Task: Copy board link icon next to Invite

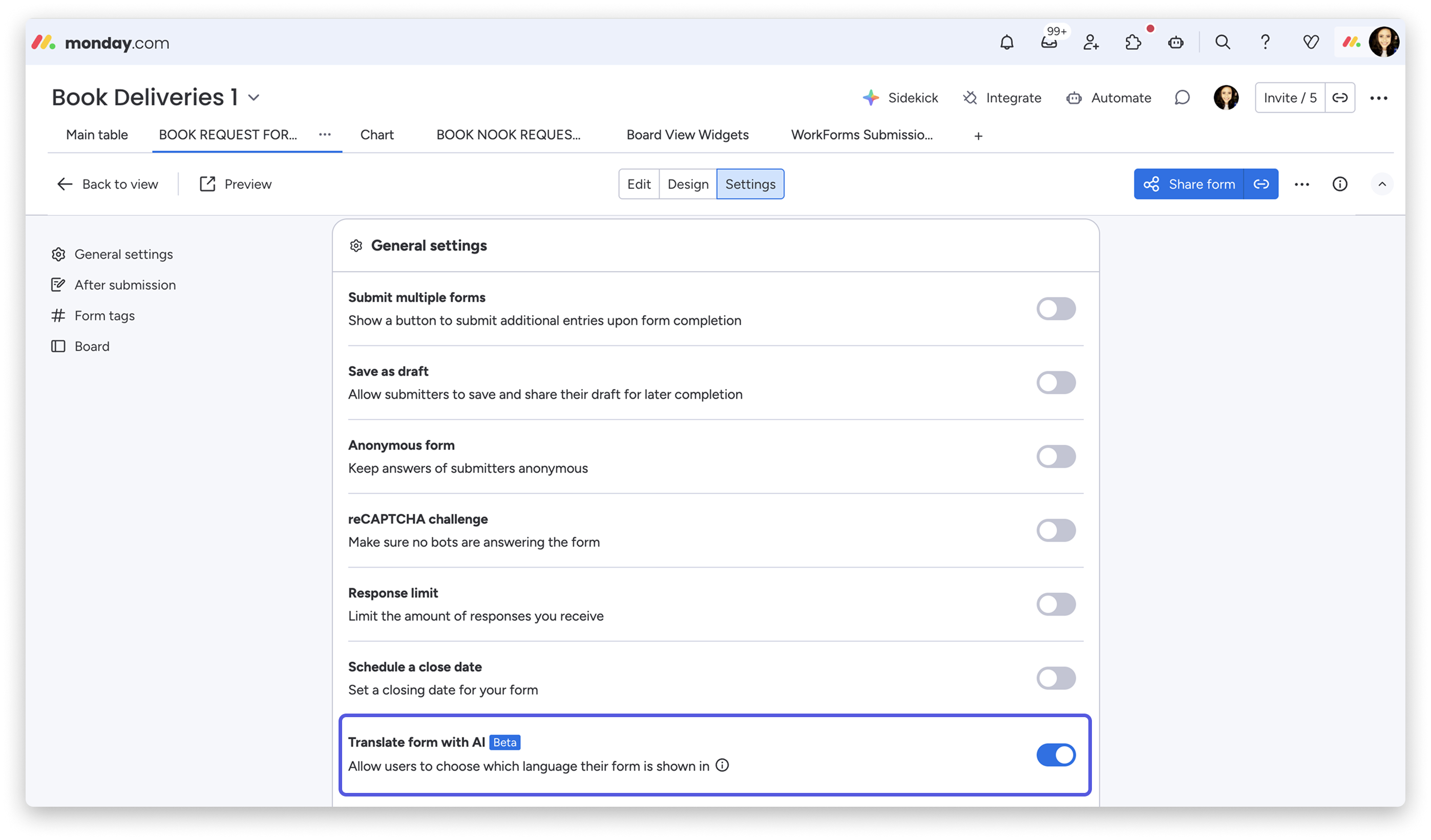Action: [x=1340, y=98]
